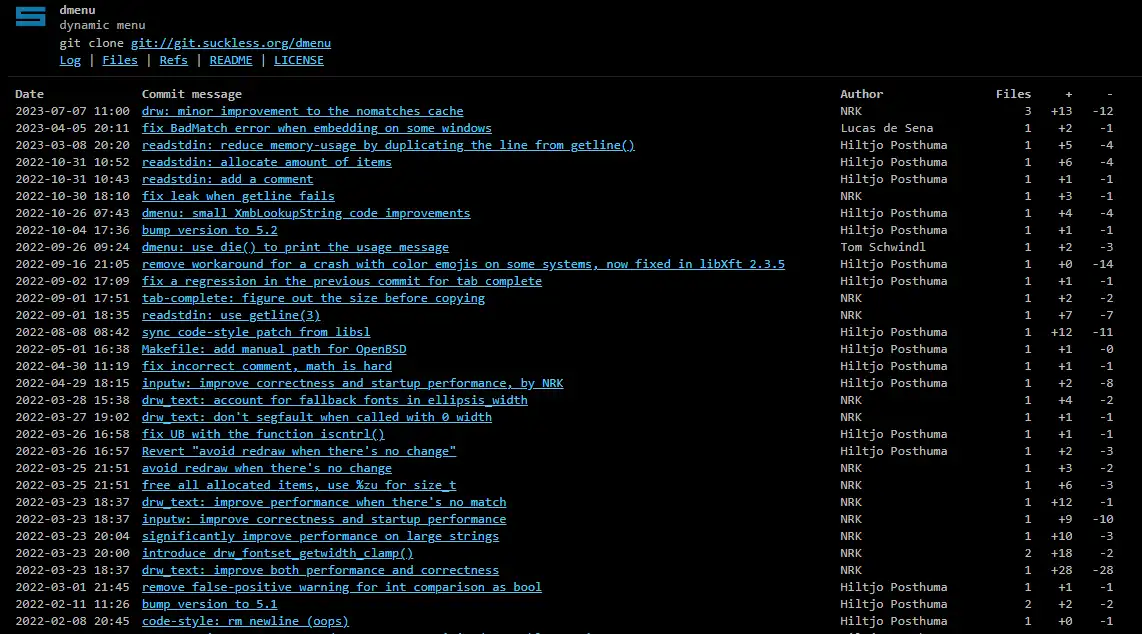Click author name 'Tom Schwindl'
1142x634 pixels.
point(883,247)
